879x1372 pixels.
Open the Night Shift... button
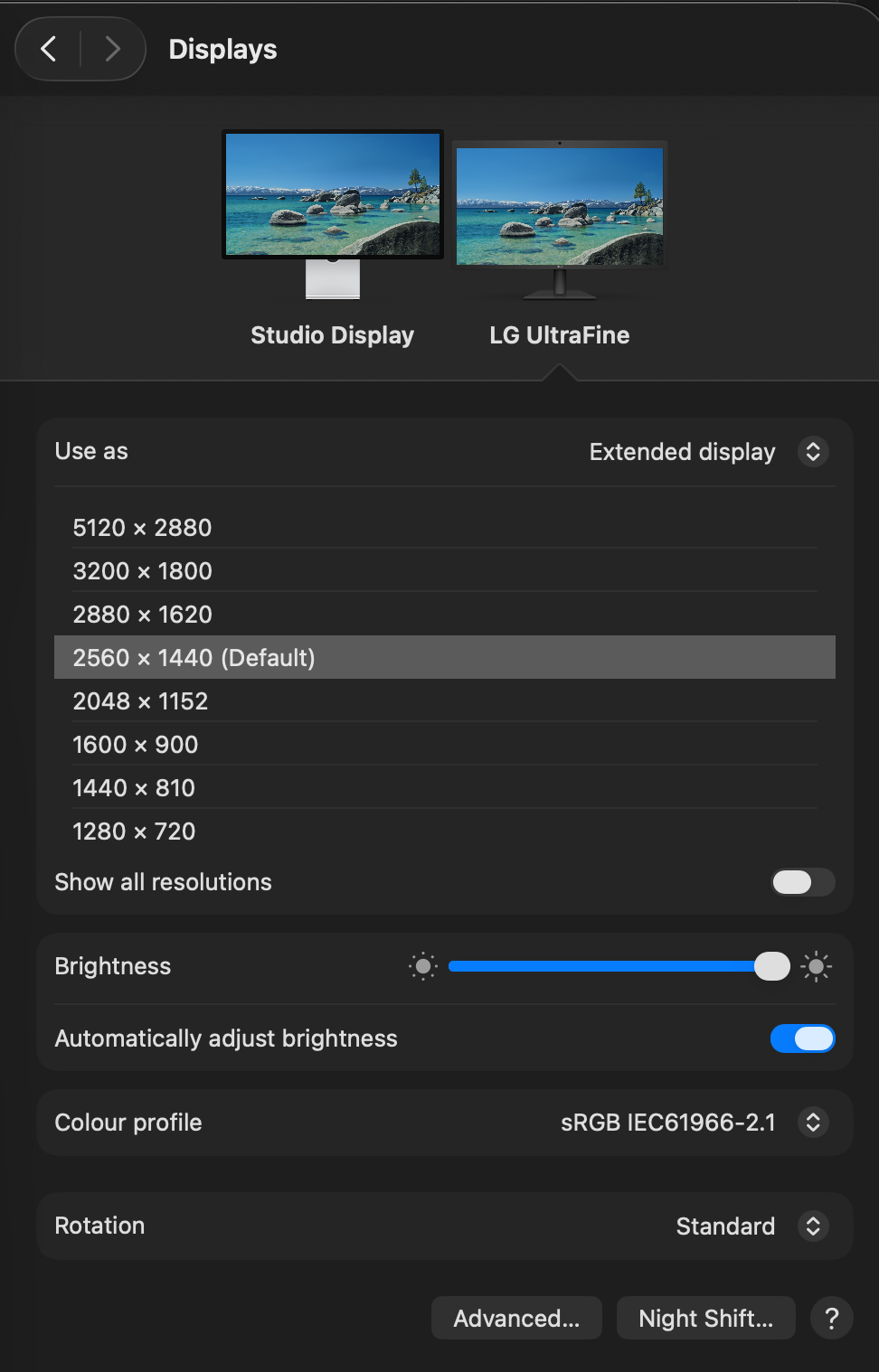tap(705, 1319)
